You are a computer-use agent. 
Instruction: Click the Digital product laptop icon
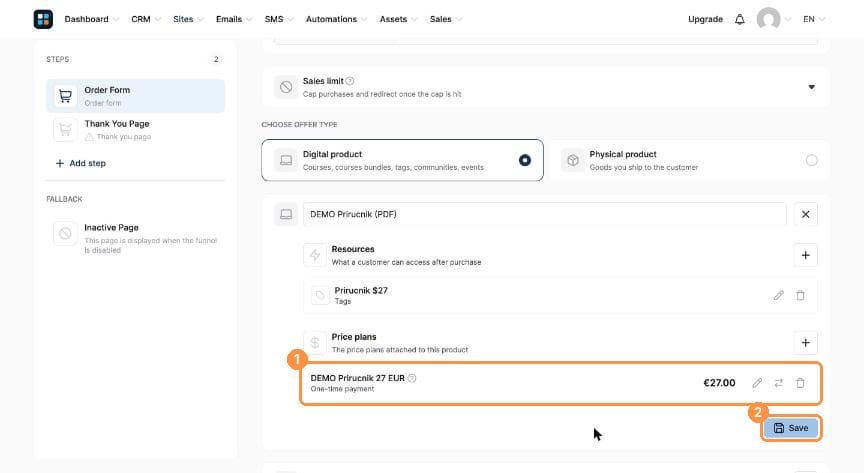285,160
